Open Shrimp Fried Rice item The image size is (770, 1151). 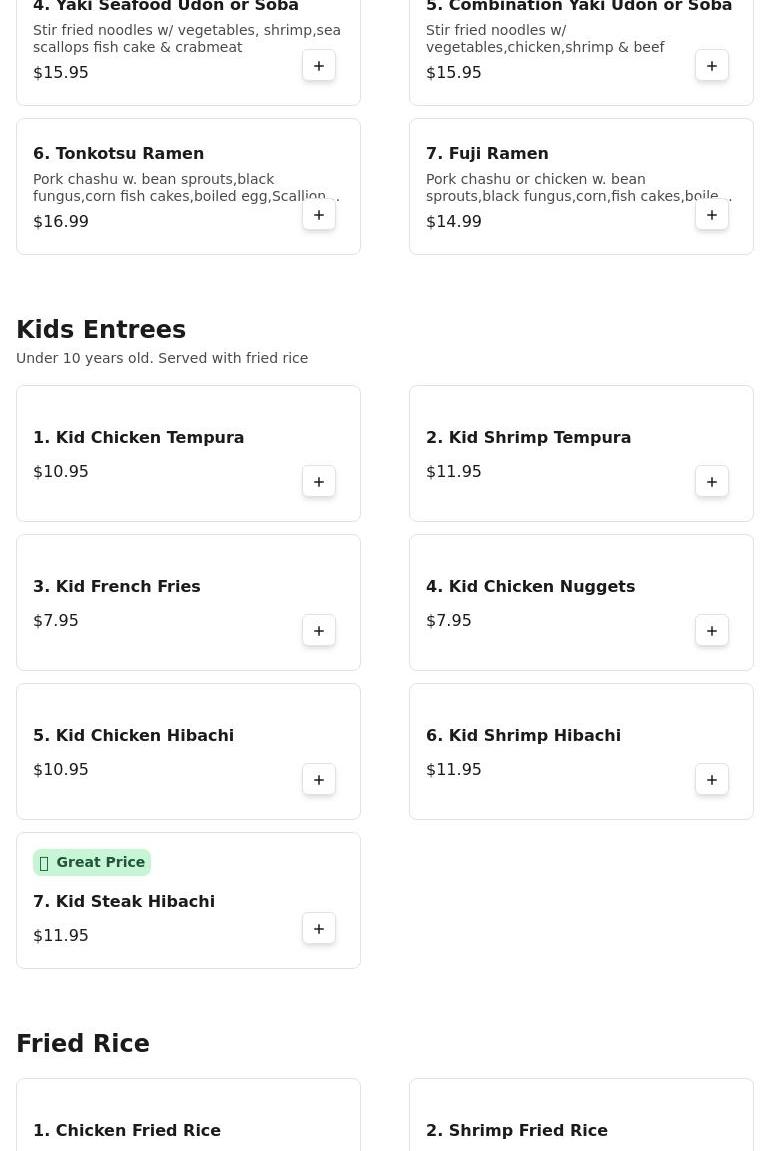pyautogui.click(x=517, y=1130)
